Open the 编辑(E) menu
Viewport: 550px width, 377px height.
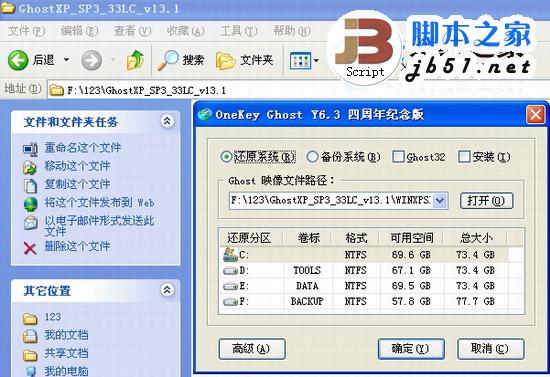[79, 31]
